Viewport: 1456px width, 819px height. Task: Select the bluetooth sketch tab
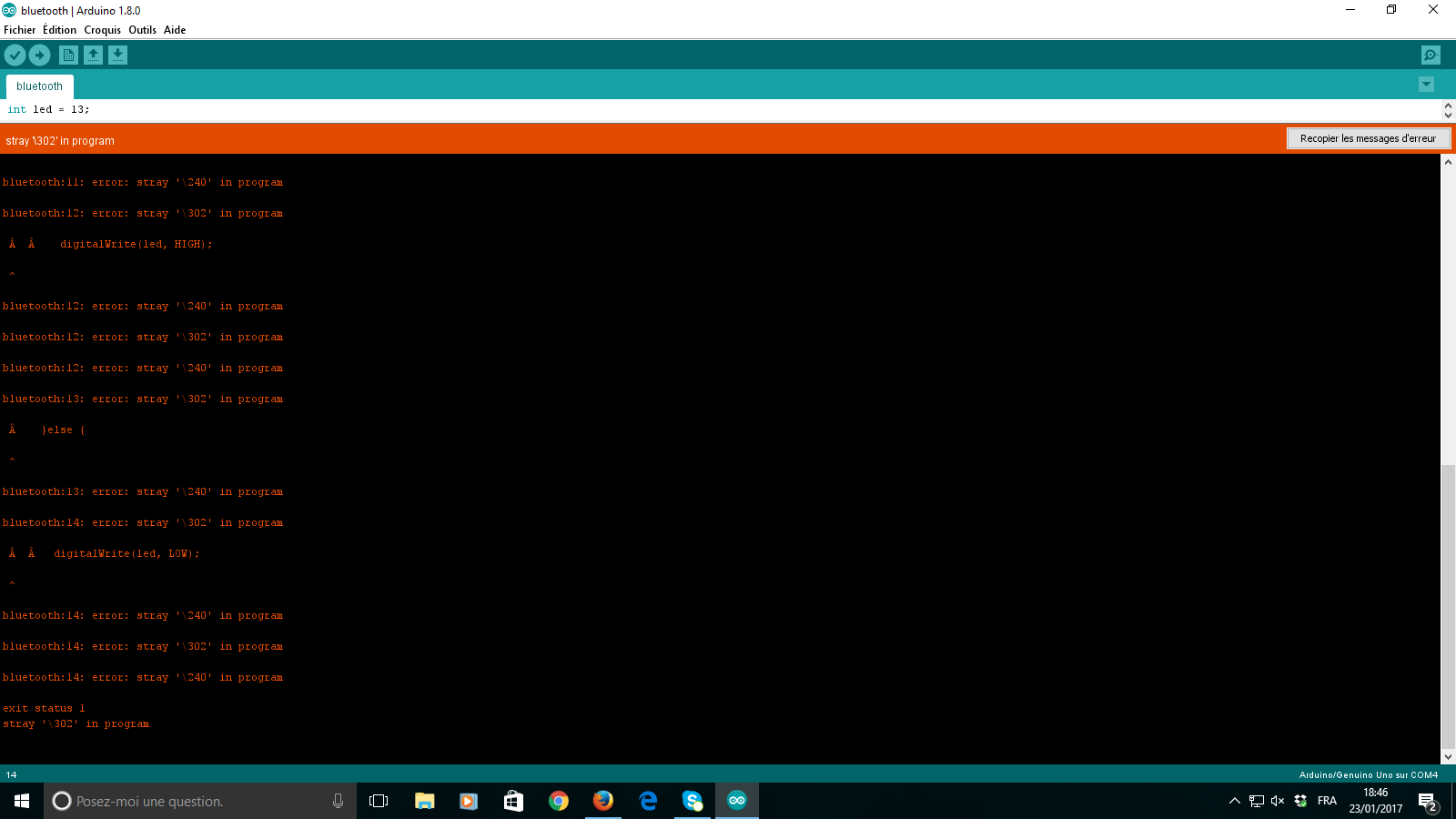[39, 86]
